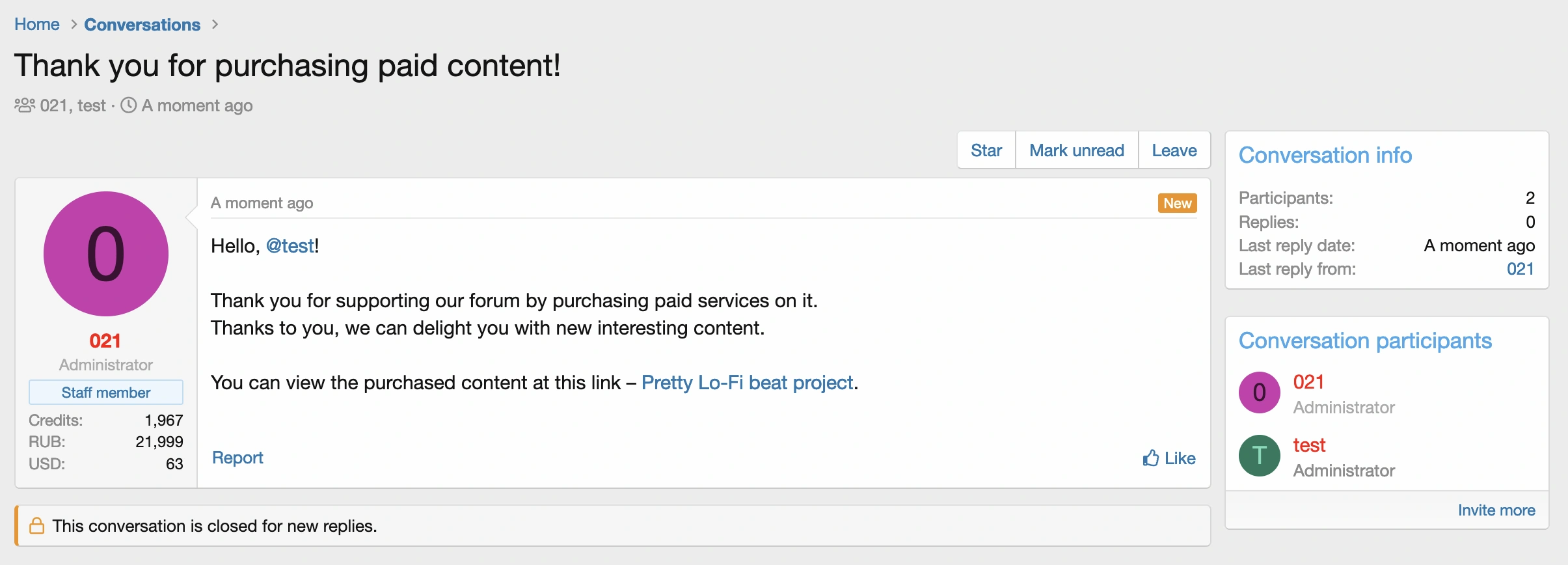1568x565 pixels.
Task: Open the Conversations breadcrumb link
Action: (x=142, y=25)
